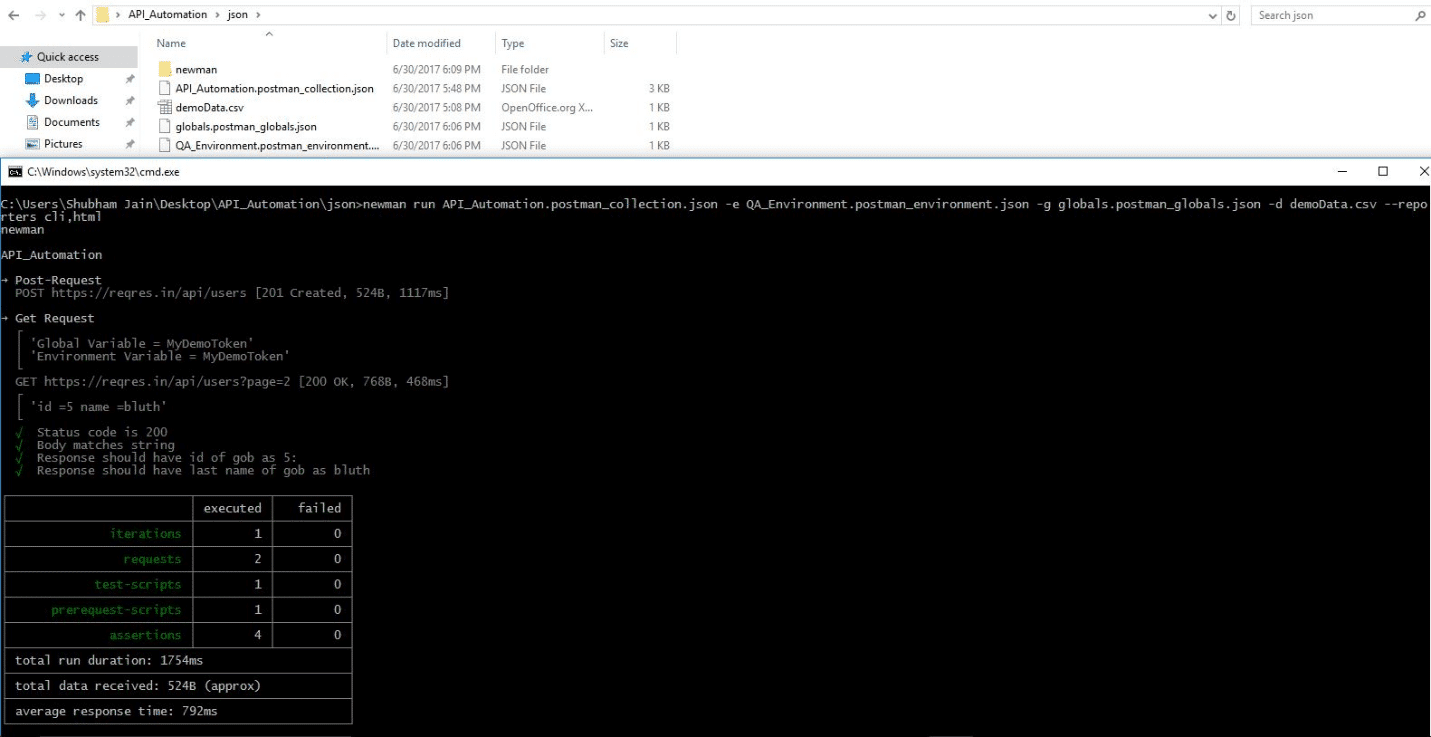The width and height of the screenshot is (1431, 737).
Task: Unpin Pictures using its pin icon
Action: 130,144
